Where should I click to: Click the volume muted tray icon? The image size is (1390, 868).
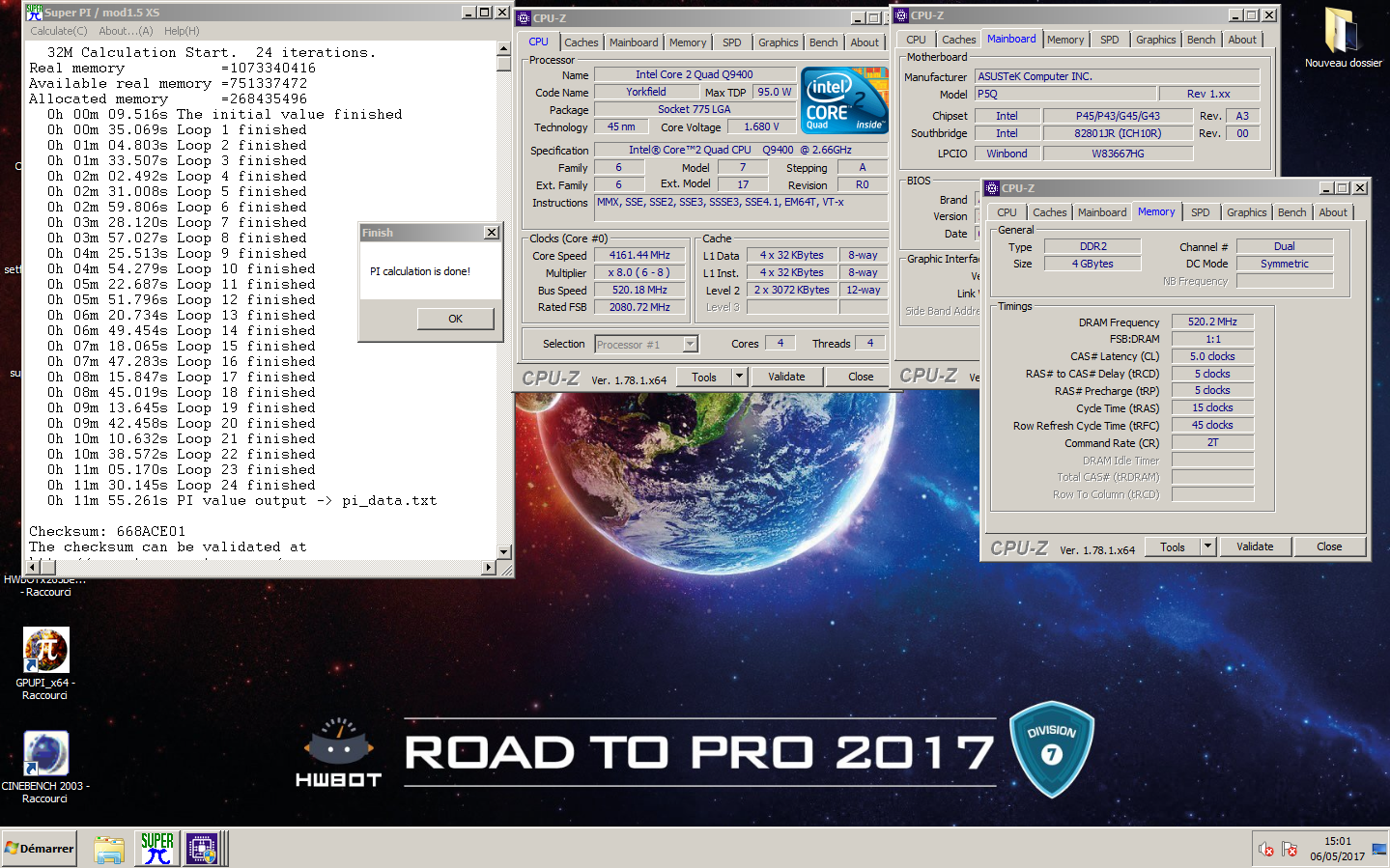point(1266,849)
